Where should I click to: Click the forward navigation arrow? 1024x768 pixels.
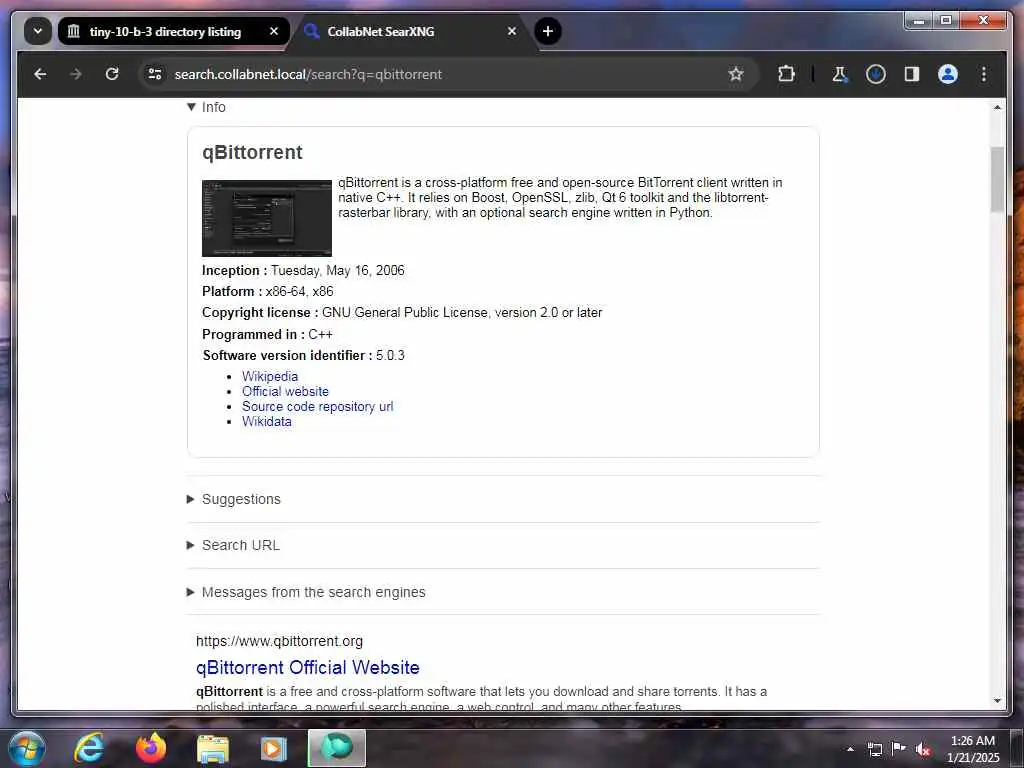point(76,74)
